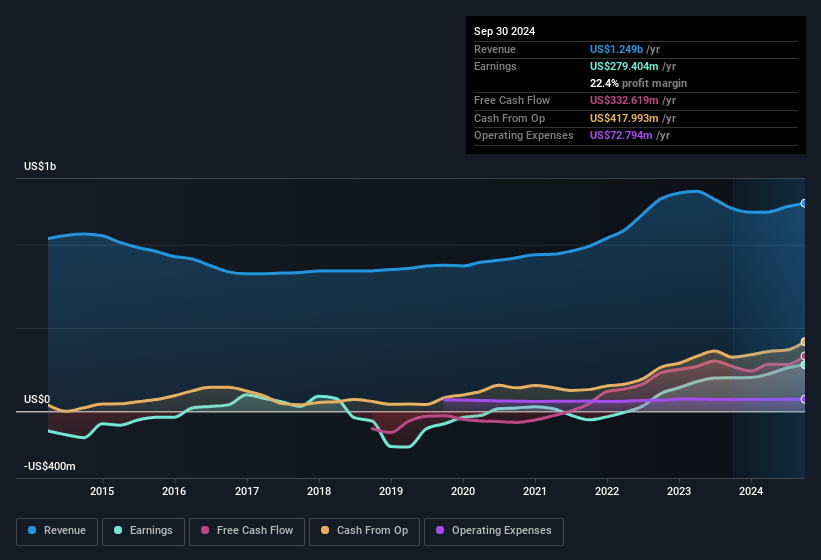
Task: Click the US$332.619m free cash flow value
Action: coord(624,100)
